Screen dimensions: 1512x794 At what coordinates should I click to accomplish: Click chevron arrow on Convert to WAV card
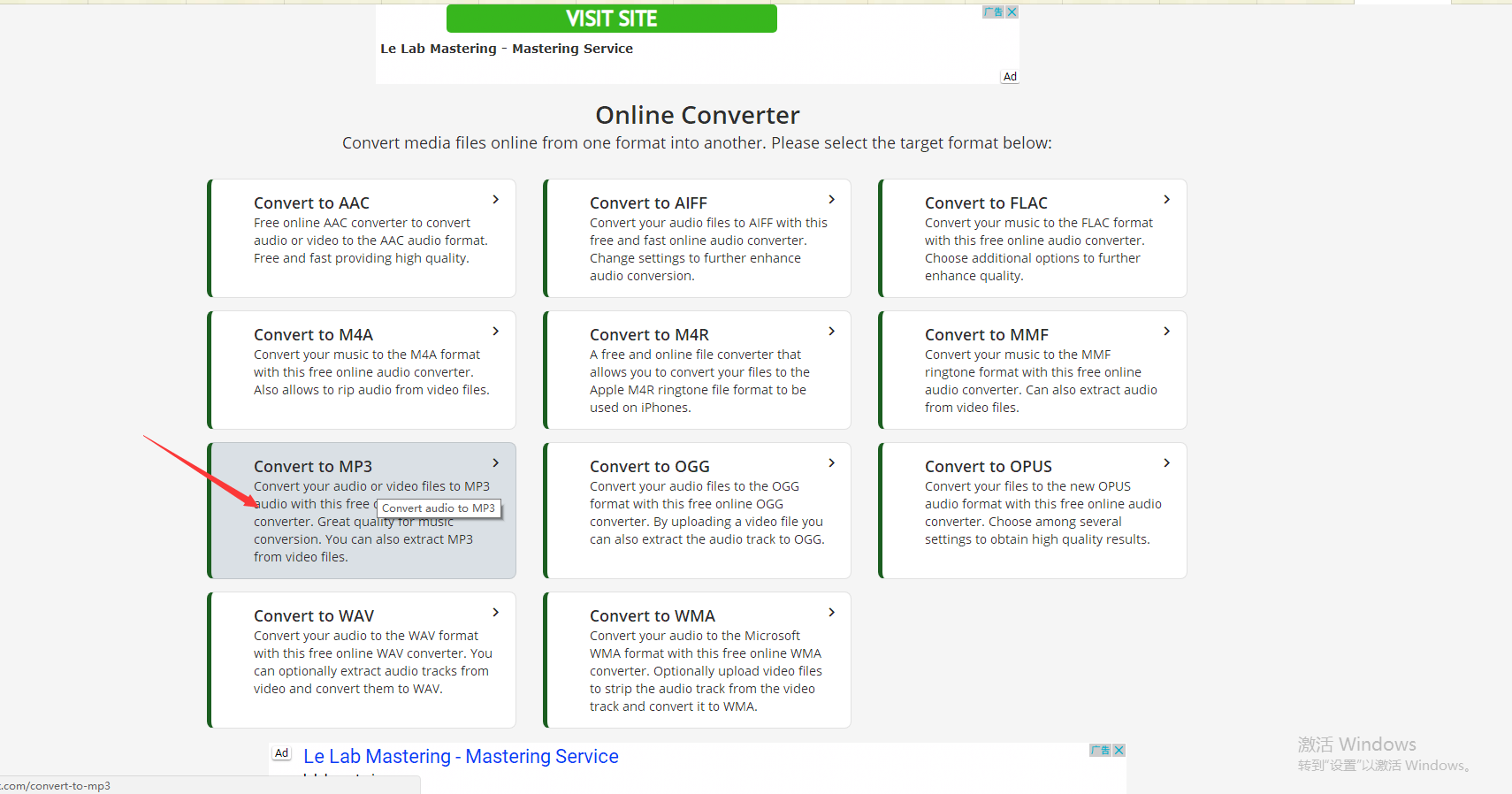(x=496, y=613)
